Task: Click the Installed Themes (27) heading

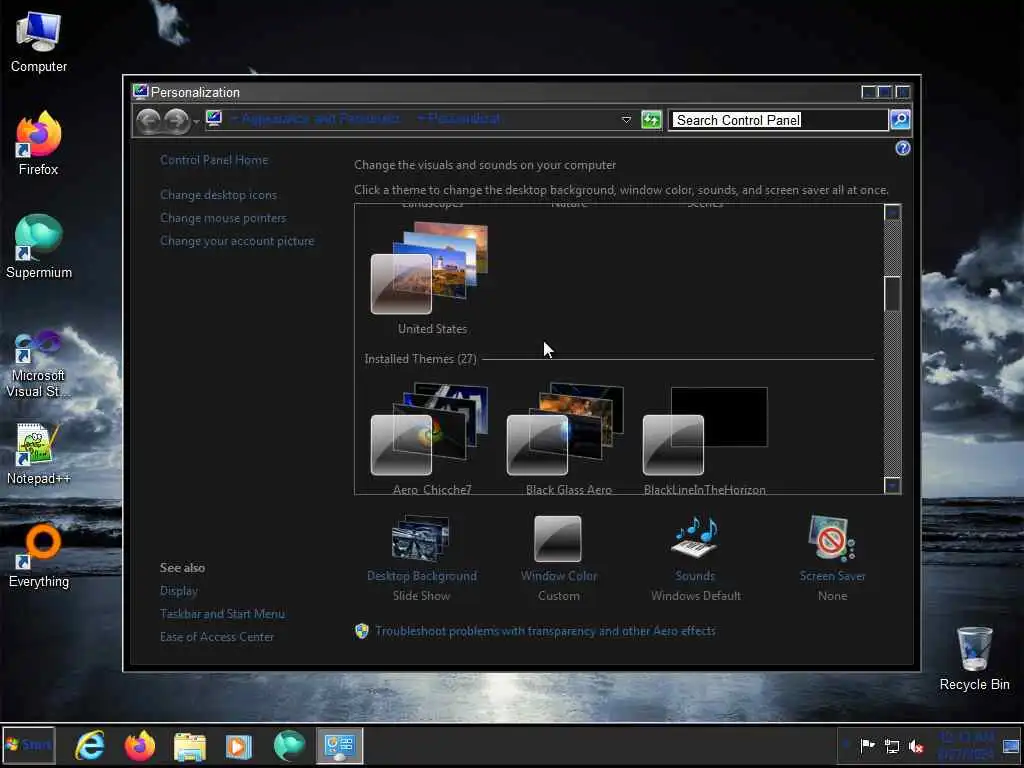Action: [421, 359]
